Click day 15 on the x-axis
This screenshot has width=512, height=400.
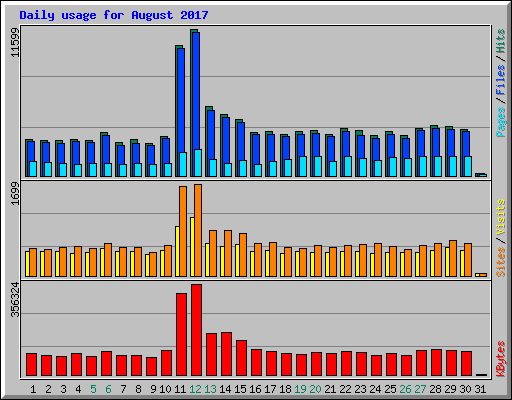pyautogui.click(x=240, y=389)
